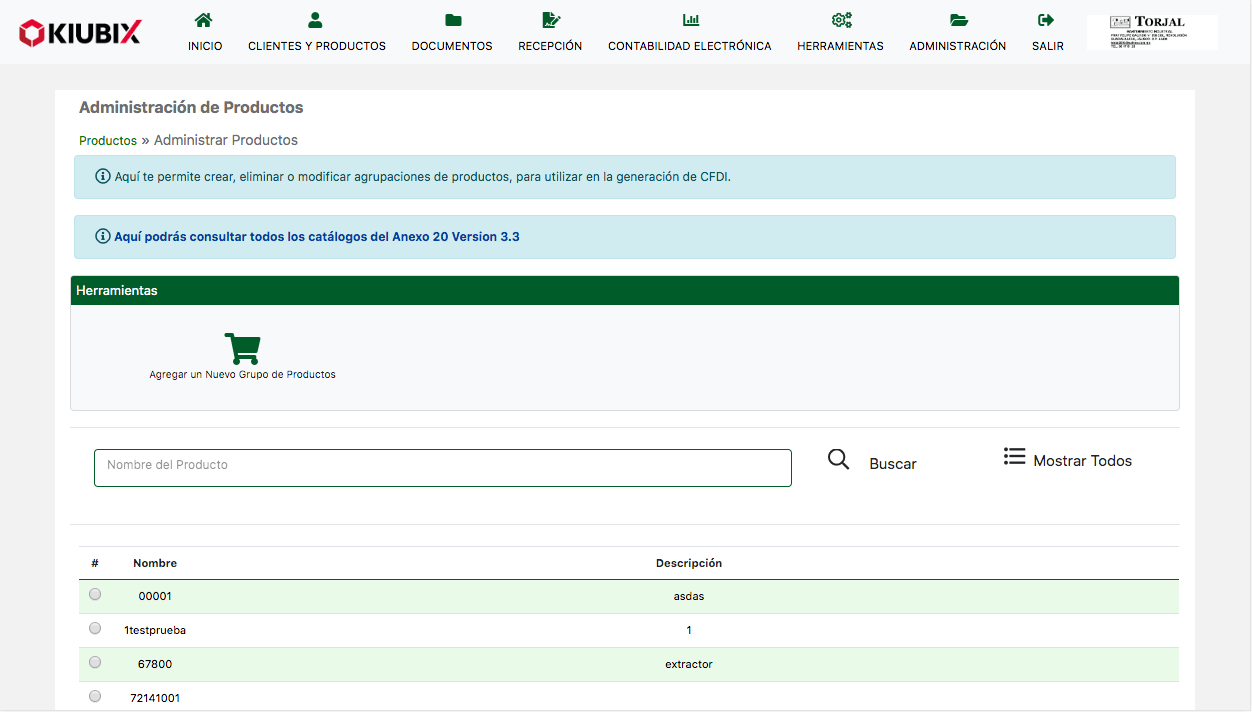1252x712 pixels.
Task: Click the Administración open folder icon
Action: click(958, 20)
